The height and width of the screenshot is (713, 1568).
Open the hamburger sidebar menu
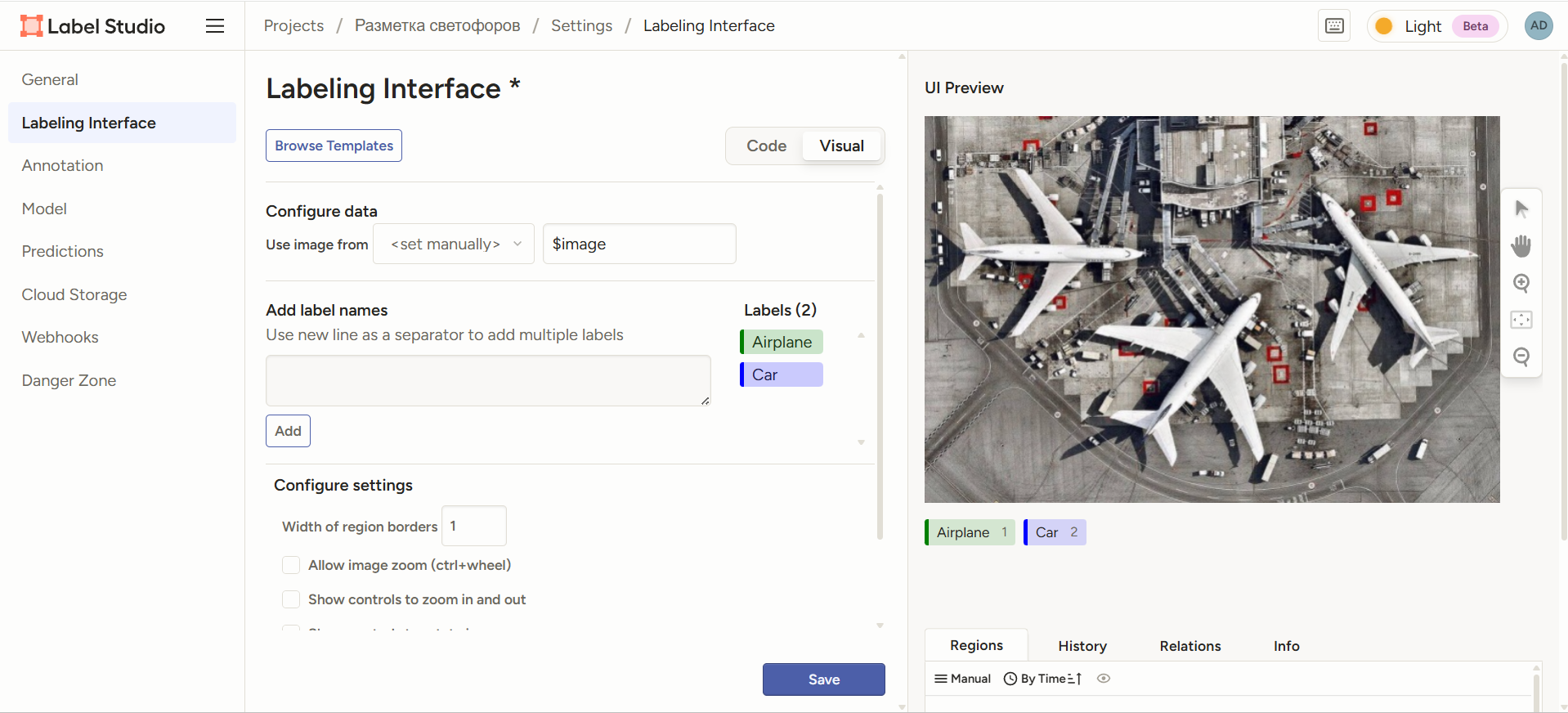tap(215, 26)
